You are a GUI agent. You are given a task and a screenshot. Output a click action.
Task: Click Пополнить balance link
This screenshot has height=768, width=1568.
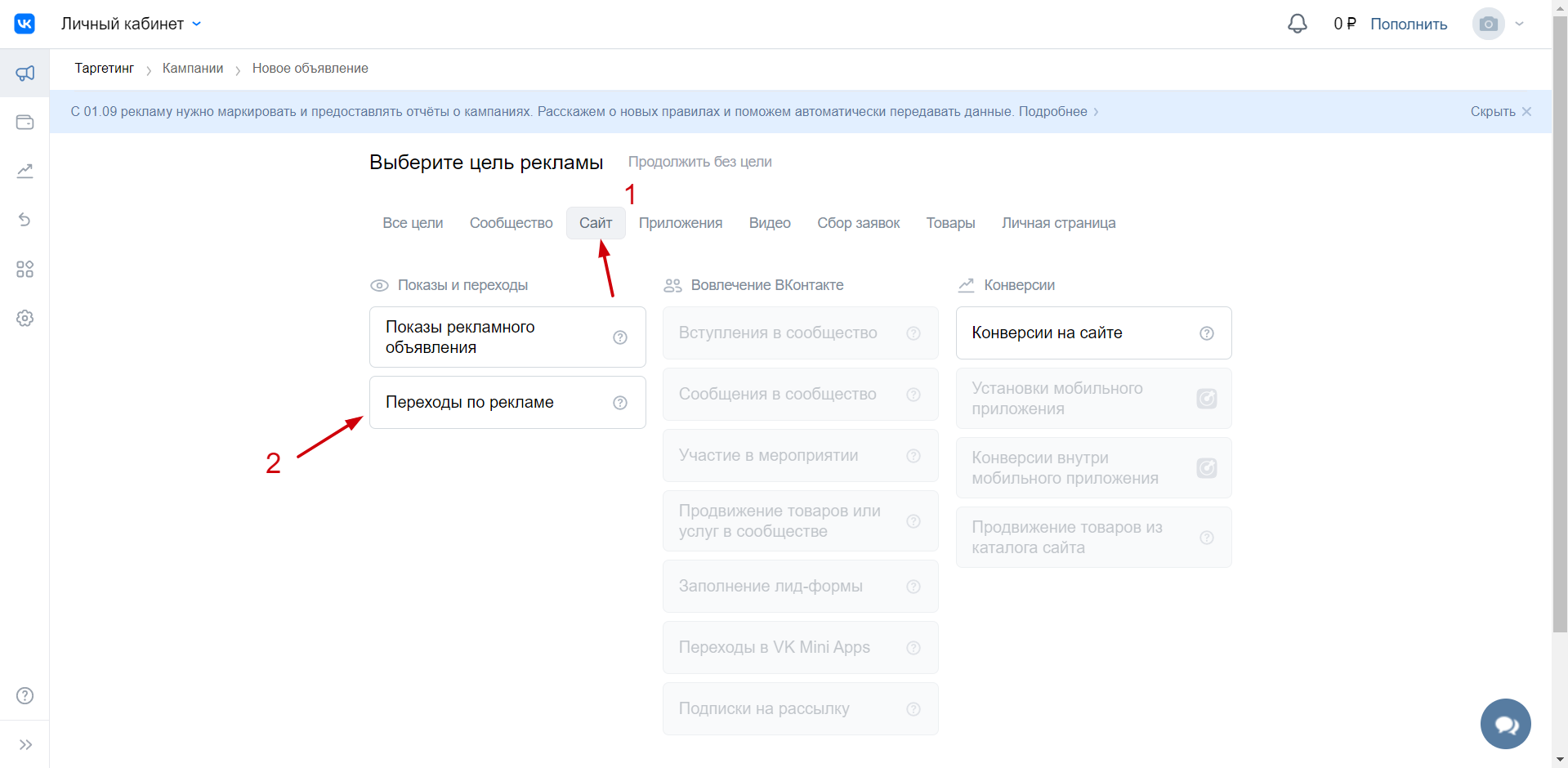[1409, 24]
